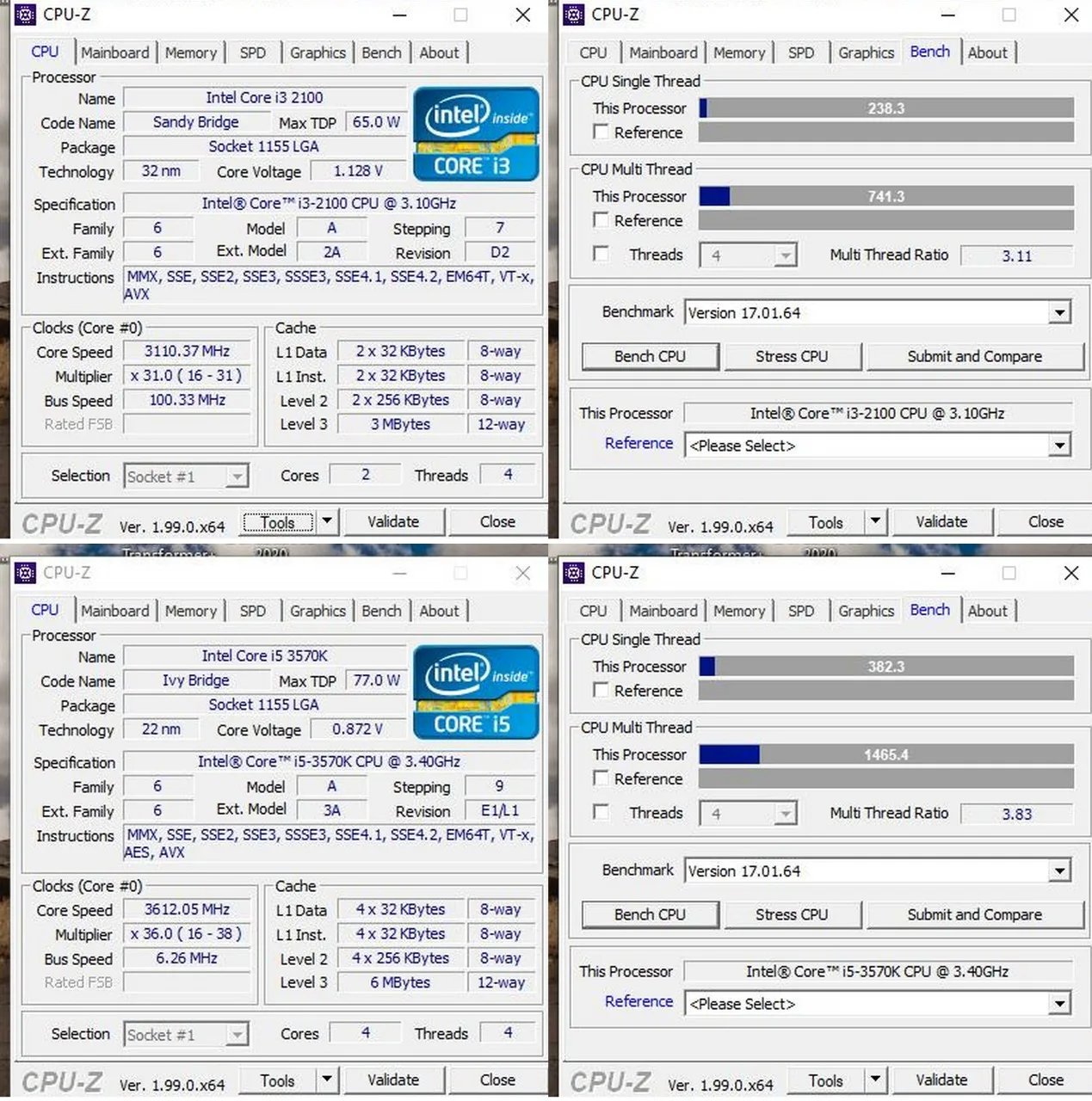Screen dimensions: 1092x1101
Task: Switch to Mainboard tab in i3-2100 CPU window
Action: (x=115, y=52)
